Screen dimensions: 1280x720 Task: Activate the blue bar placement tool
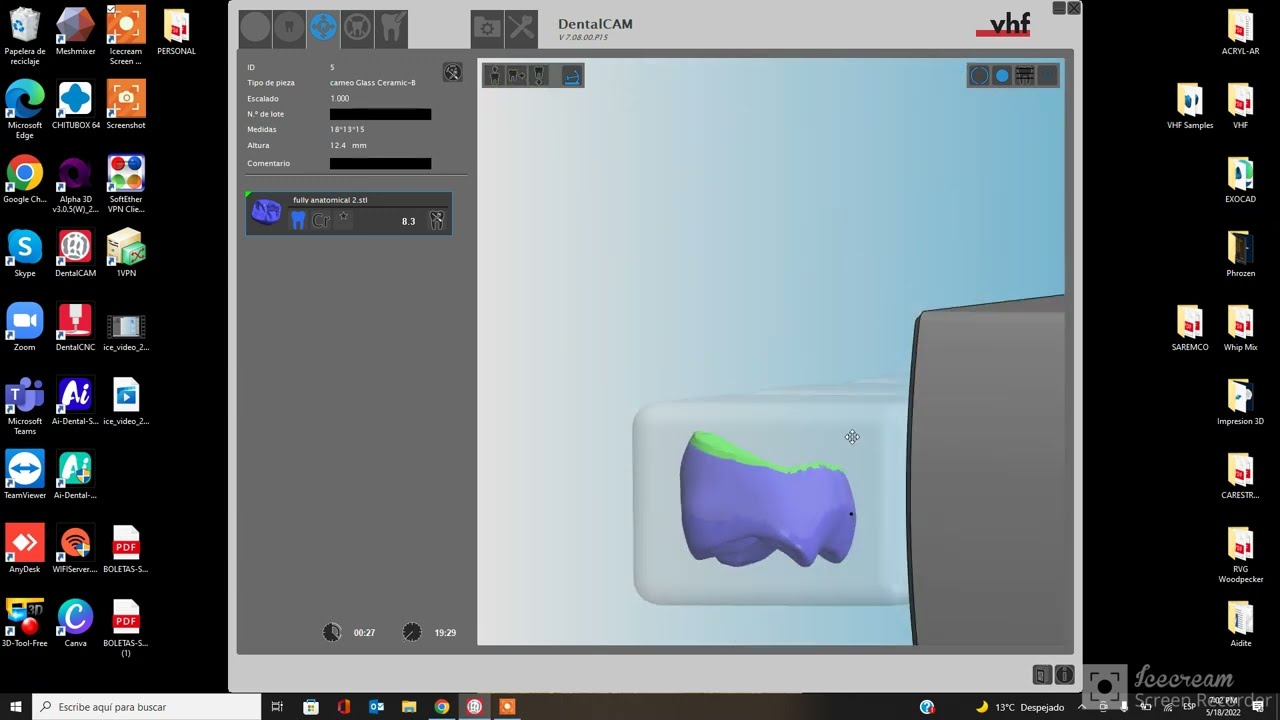(x=571, y=75)
